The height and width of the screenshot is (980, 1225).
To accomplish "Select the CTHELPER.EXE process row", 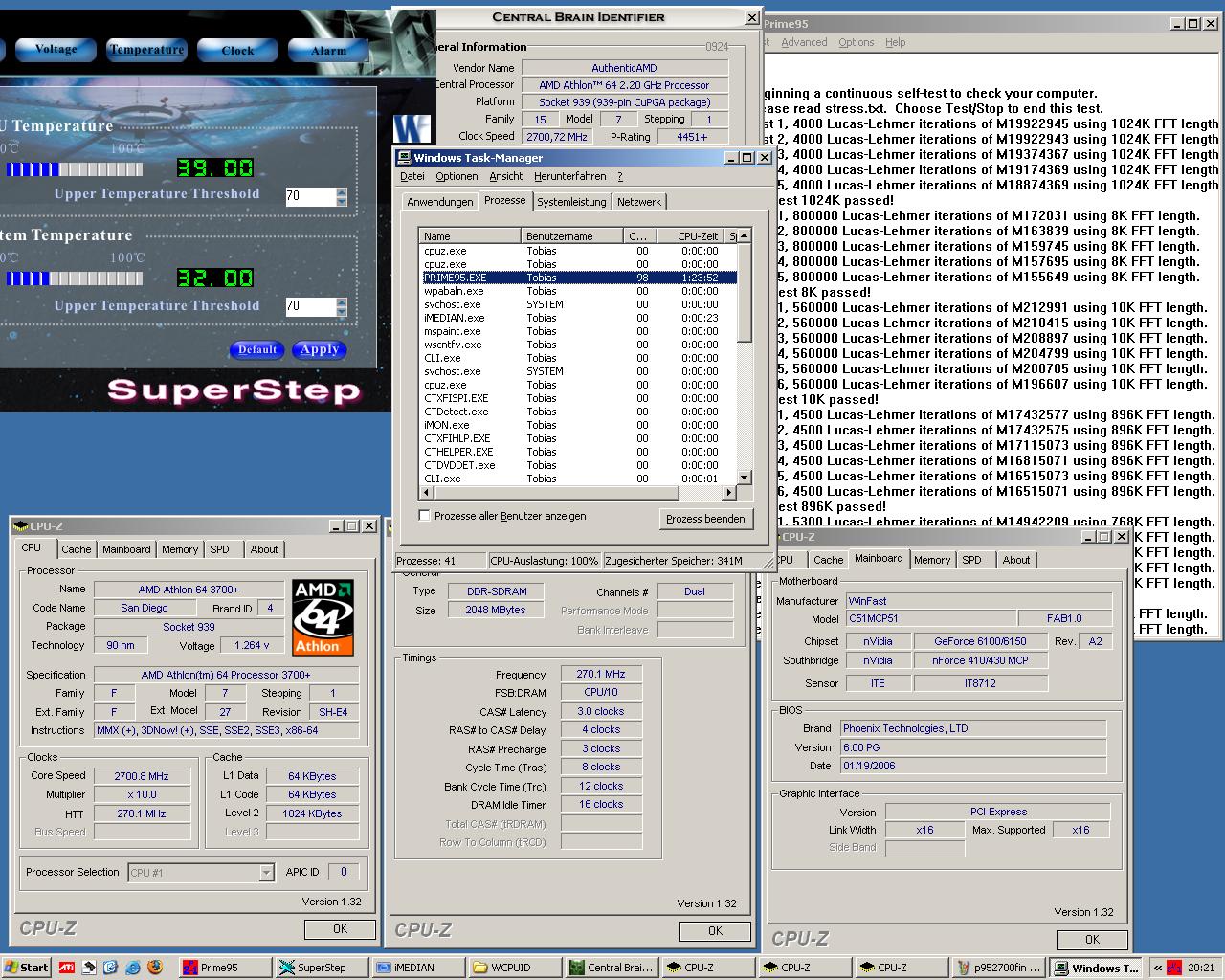I will pyautogui.click(x=578, y=452).
